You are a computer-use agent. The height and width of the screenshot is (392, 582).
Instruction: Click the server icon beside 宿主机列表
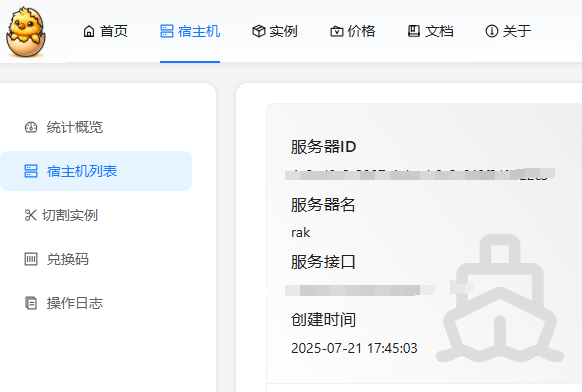(31, 171)
